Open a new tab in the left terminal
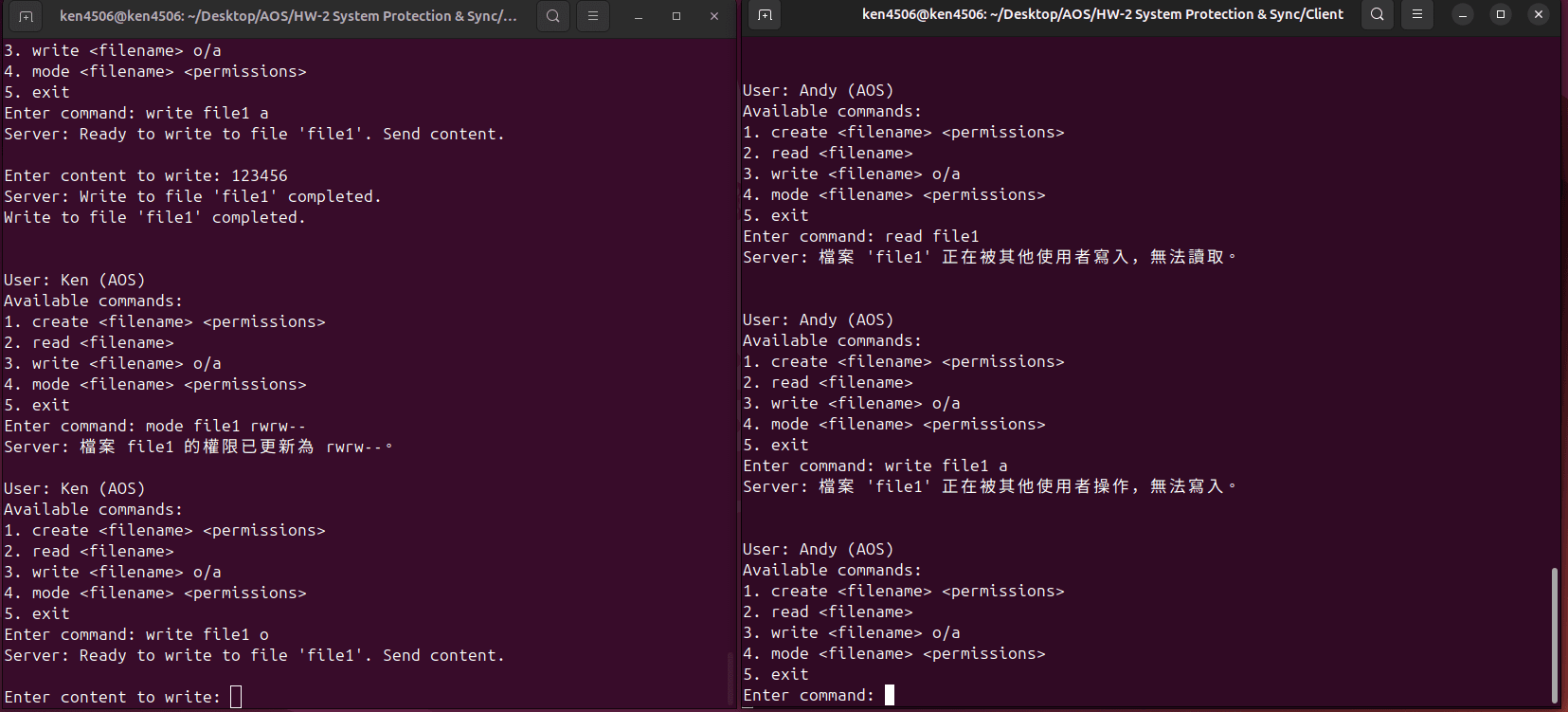The width and height of the screenshot is (1568, 712). (27, 16)
